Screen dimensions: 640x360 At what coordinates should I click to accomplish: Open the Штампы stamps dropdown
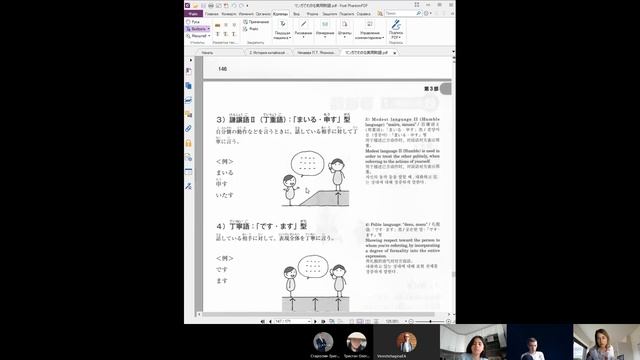tap(344, 29)
